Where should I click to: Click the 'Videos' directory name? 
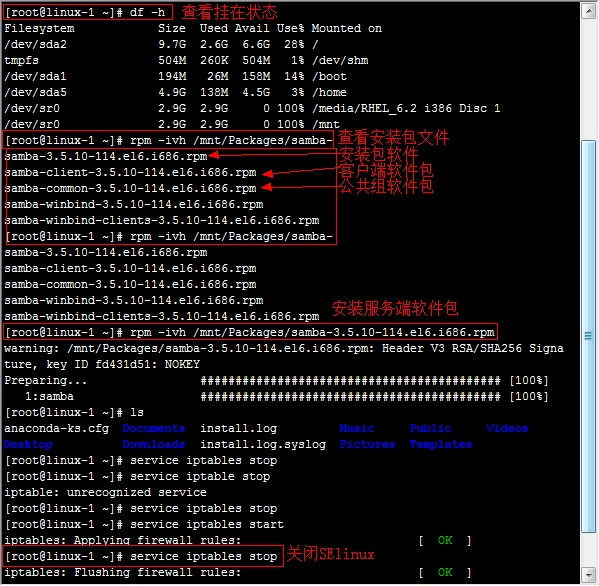click(507, 429)
